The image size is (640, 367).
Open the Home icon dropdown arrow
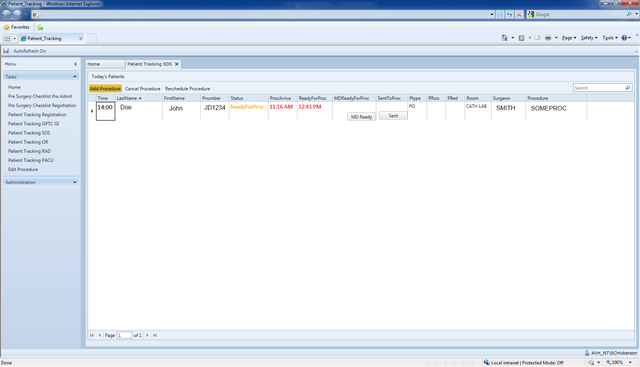(x=513, y=38)
